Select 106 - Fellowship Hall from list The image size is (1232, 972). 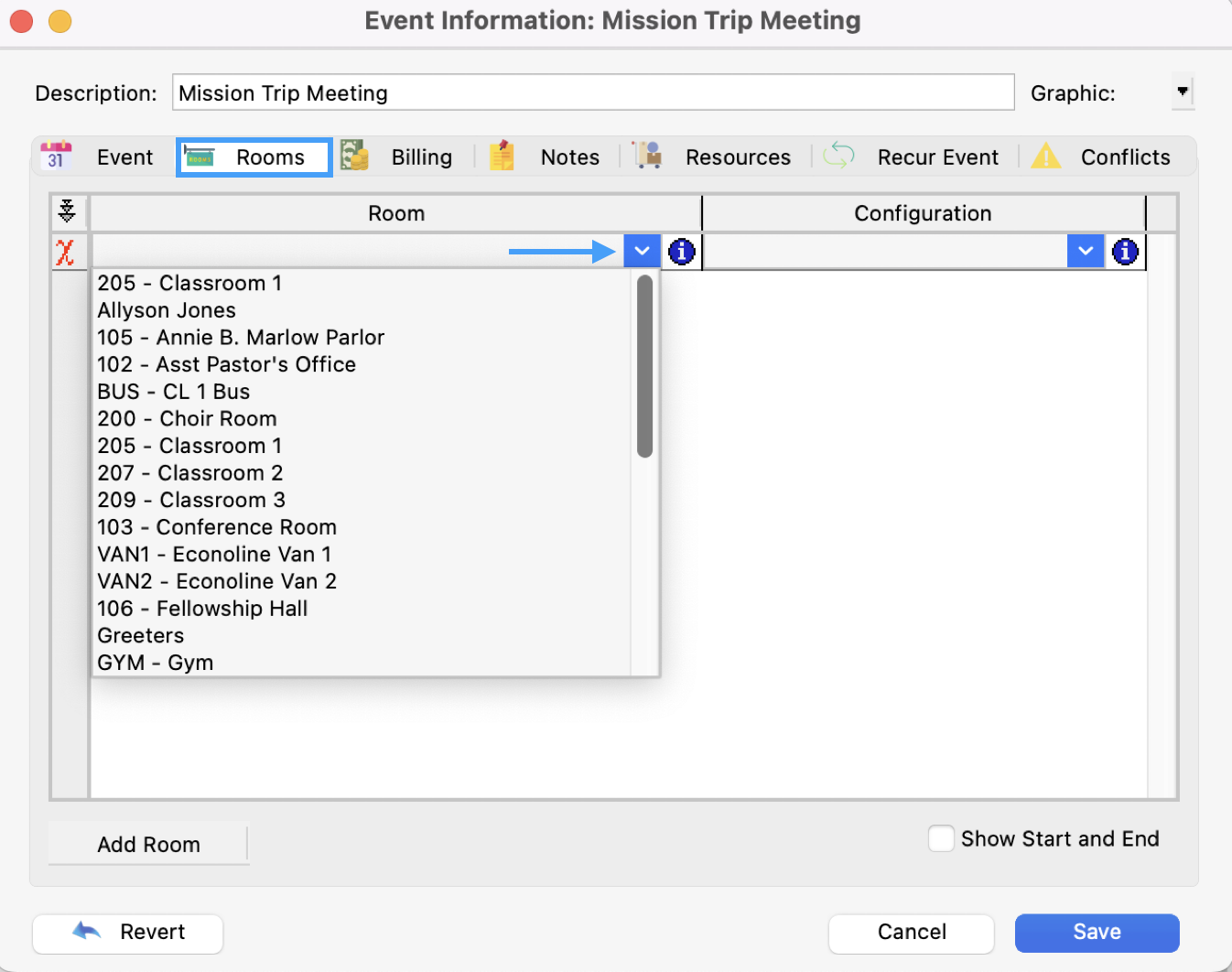pyautogui.click(x=202, y=609)
